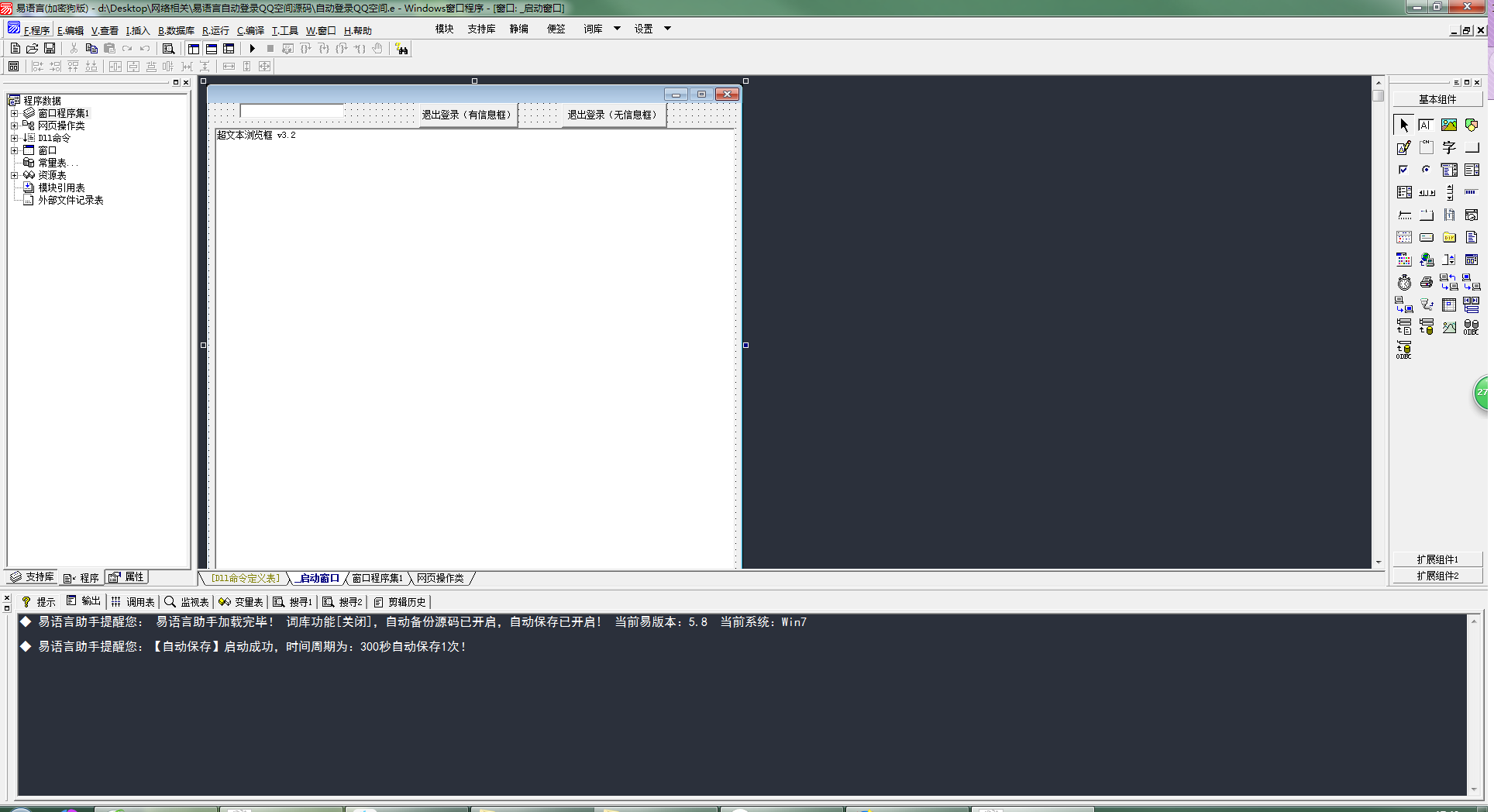Viewport: 1494px width, 812px height.
Task: Switch to the 变量表 panel tab
Action: [241, 602]
